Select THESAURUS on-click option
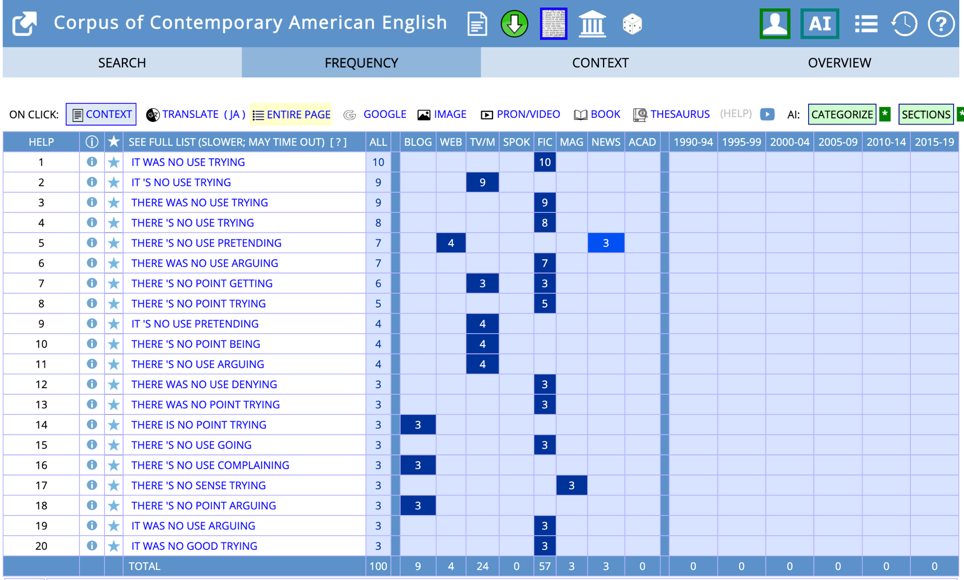964x580 pixels. pos(671,114)
